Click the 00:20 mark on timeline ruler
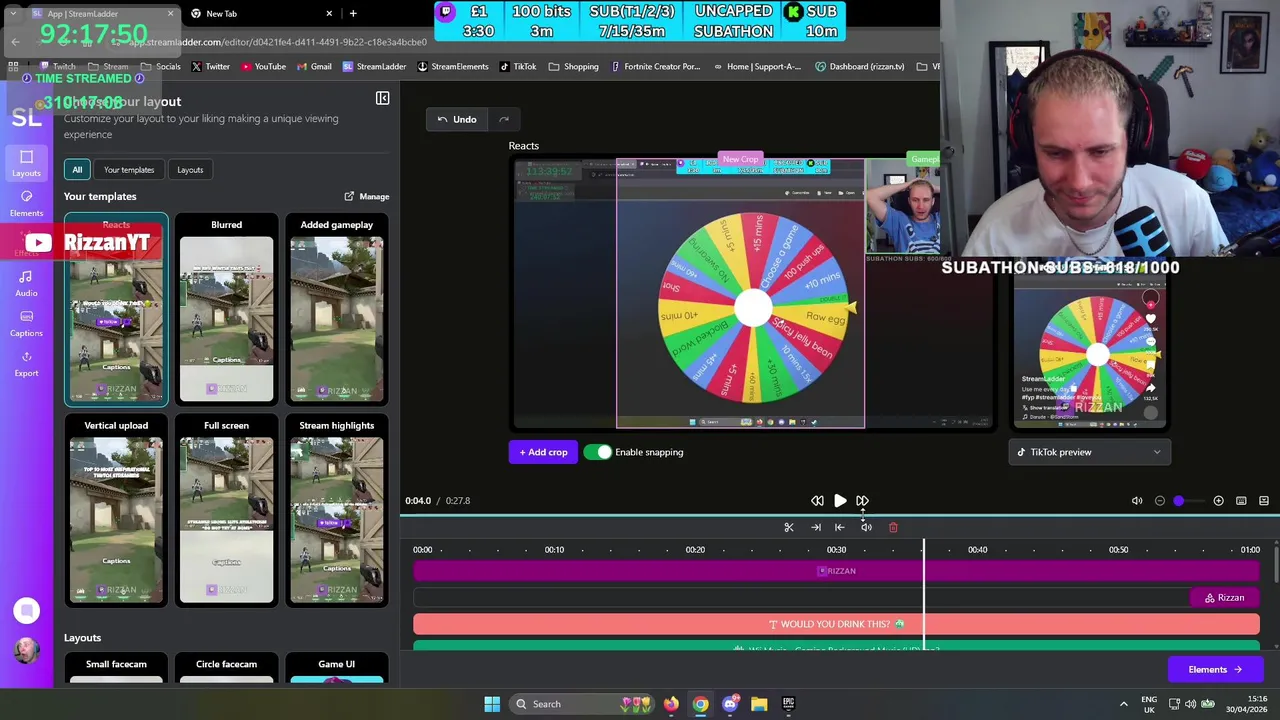This screenshot has width=1280, height=720. (695, 550)
